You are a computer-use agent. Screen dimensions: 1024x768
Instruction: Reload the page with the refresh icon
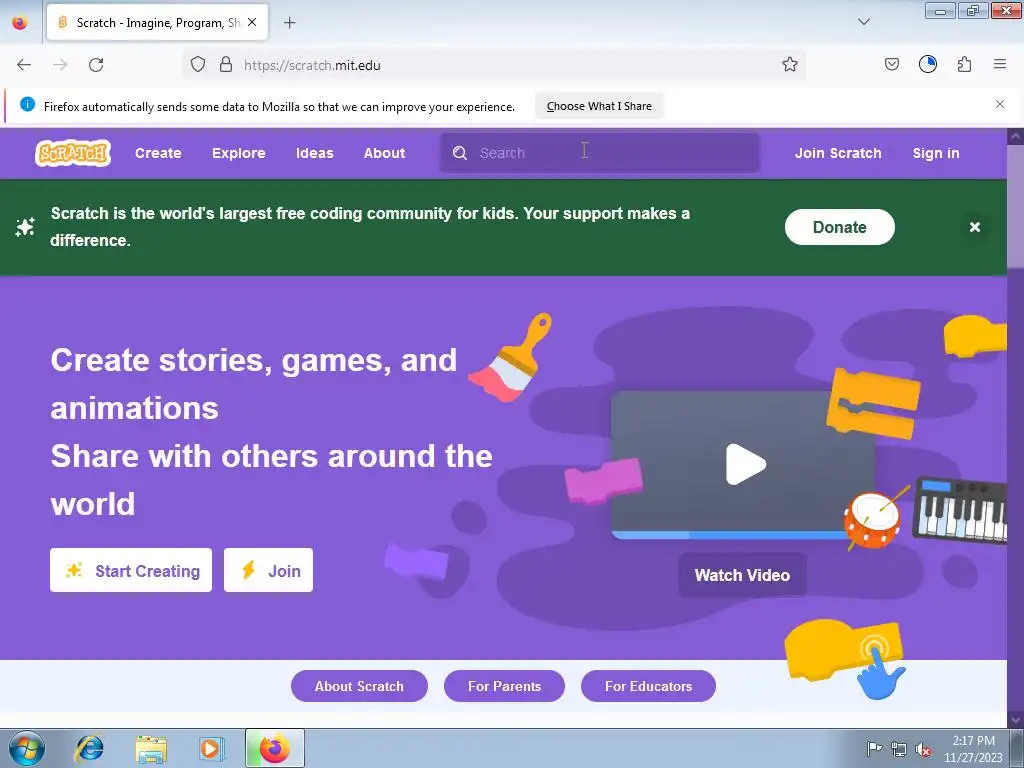click(x=96, y=65)
